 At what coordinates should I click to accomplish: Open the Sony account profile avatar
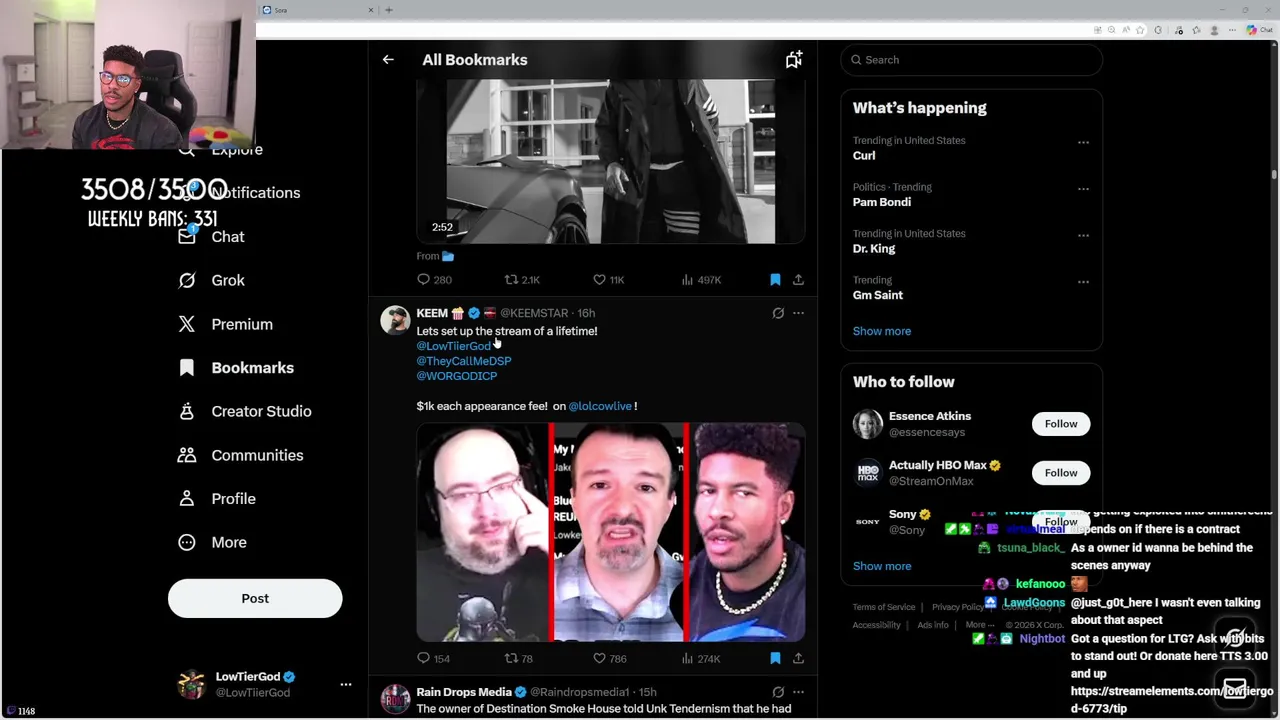point(868,522)
